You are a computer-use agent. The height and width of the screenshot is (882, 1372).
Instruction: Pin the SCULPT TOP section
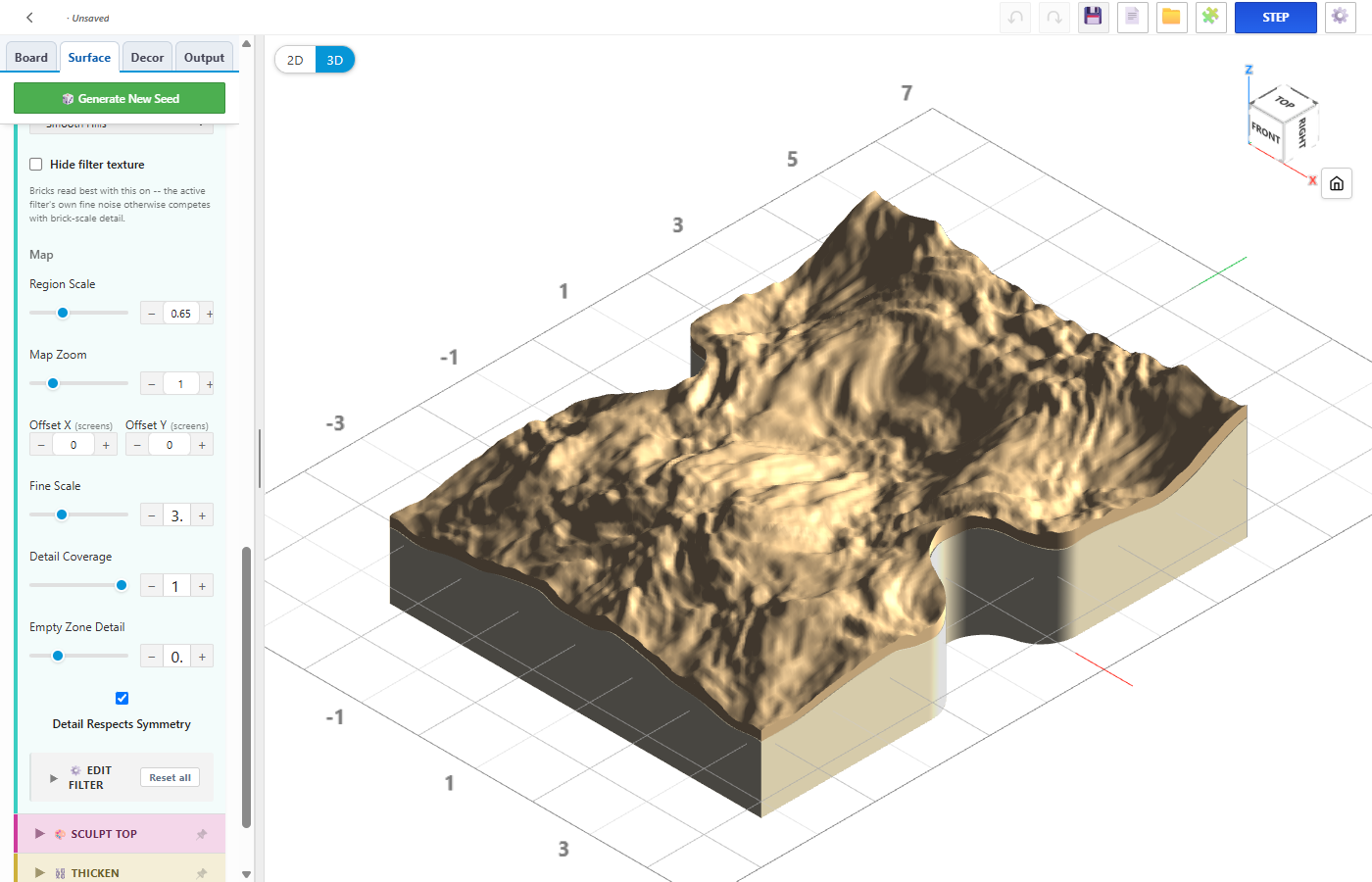(x=202, y=834)
